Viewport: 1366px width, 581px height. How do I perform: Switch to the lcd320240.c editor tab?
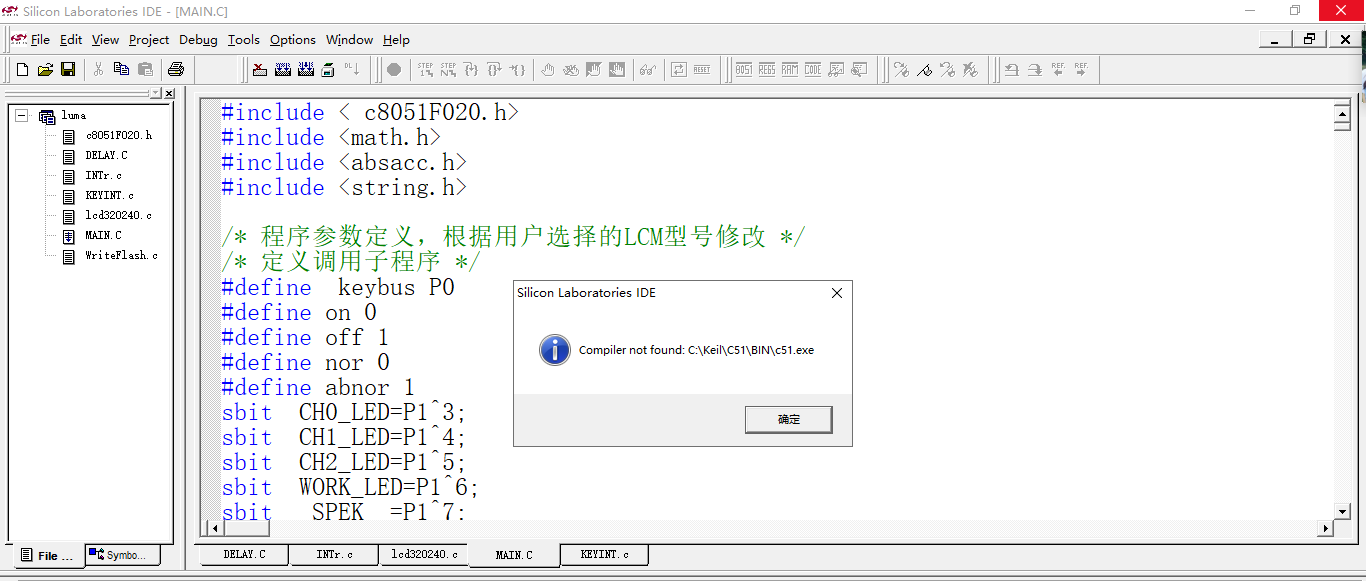424,554
